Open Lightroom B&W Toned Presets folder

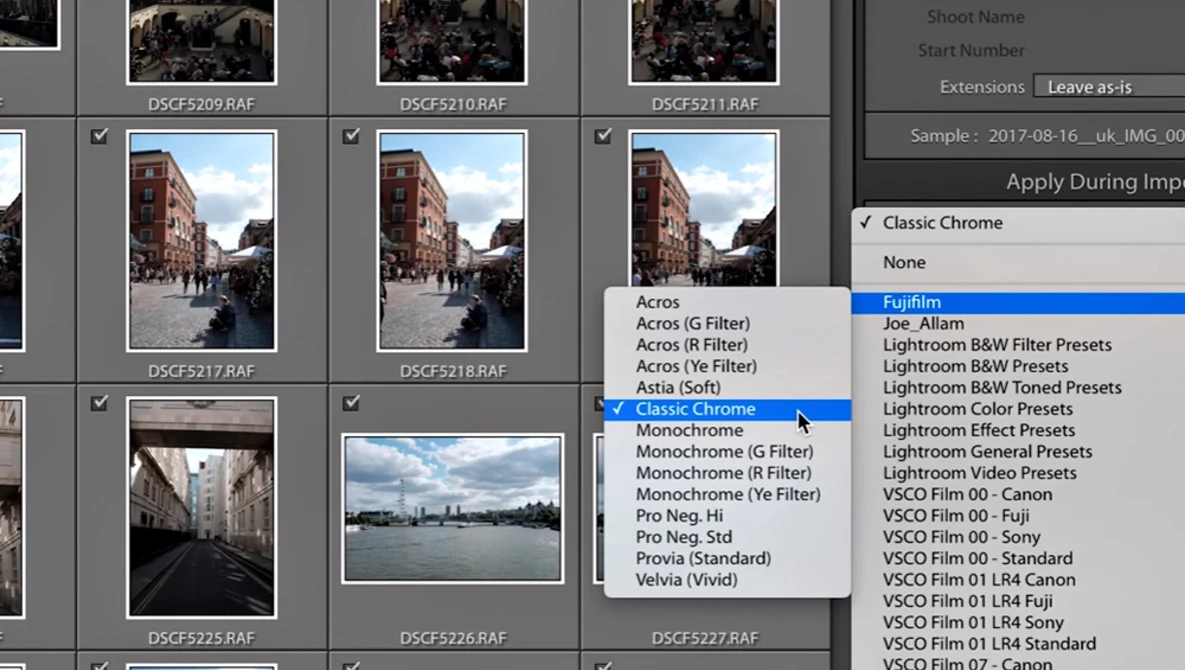coord(1018,387)
